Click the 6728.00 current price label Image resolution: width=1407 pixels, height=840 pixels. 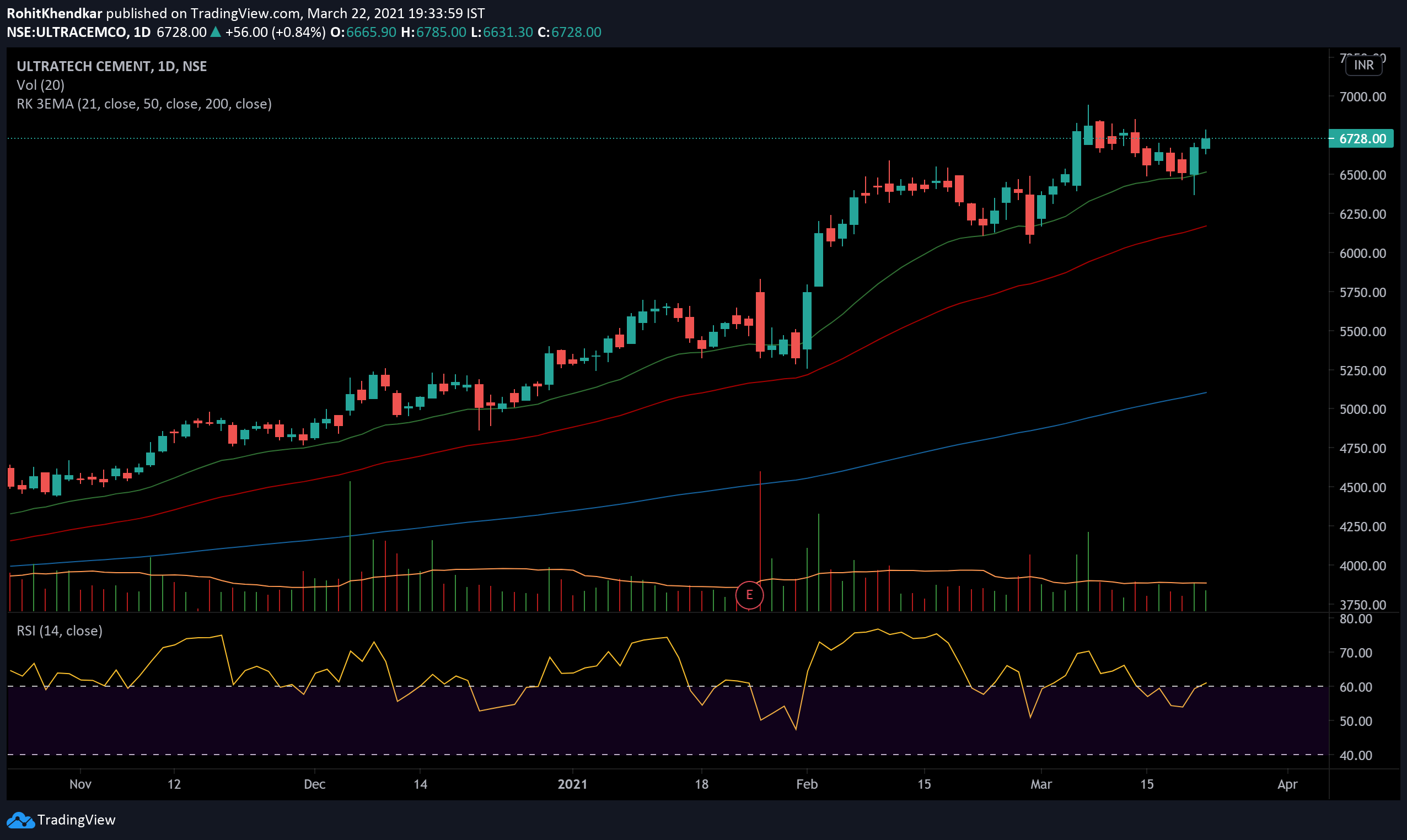click(1361, 139)
